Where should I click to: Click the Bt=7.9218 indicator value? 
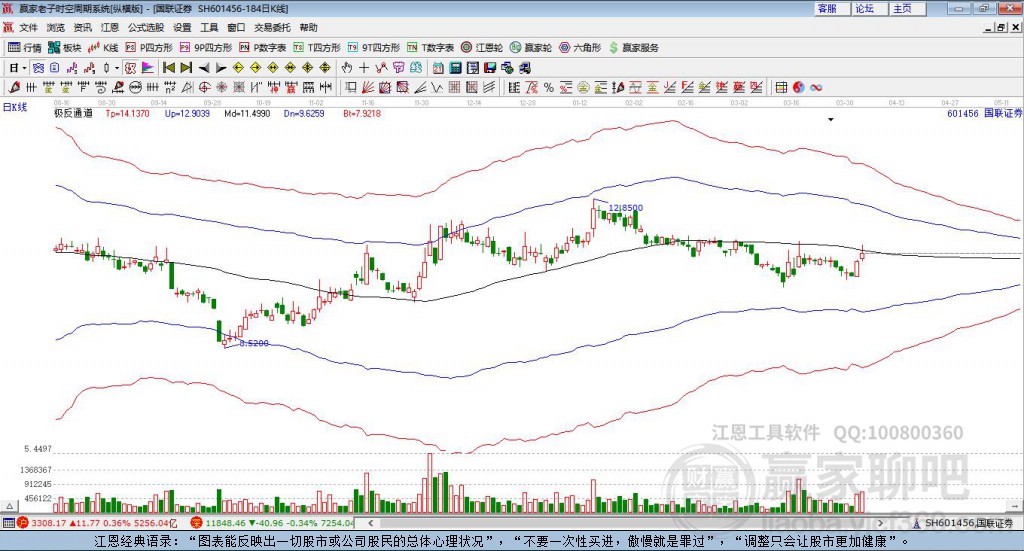362,114
